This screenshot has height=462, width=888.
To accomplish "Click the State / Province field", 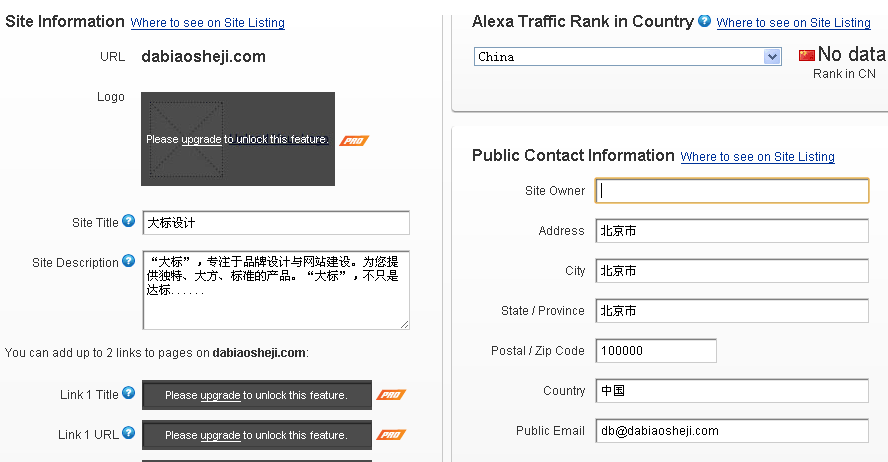I will [732, 311].
